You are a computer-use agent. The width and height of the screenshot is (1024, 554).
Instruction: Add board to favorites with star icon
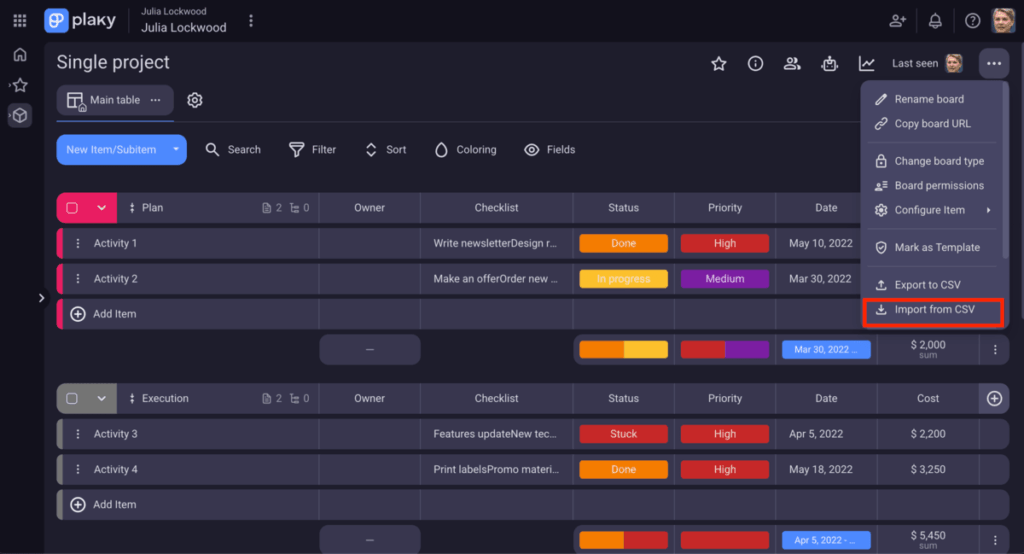click(718, 64)
